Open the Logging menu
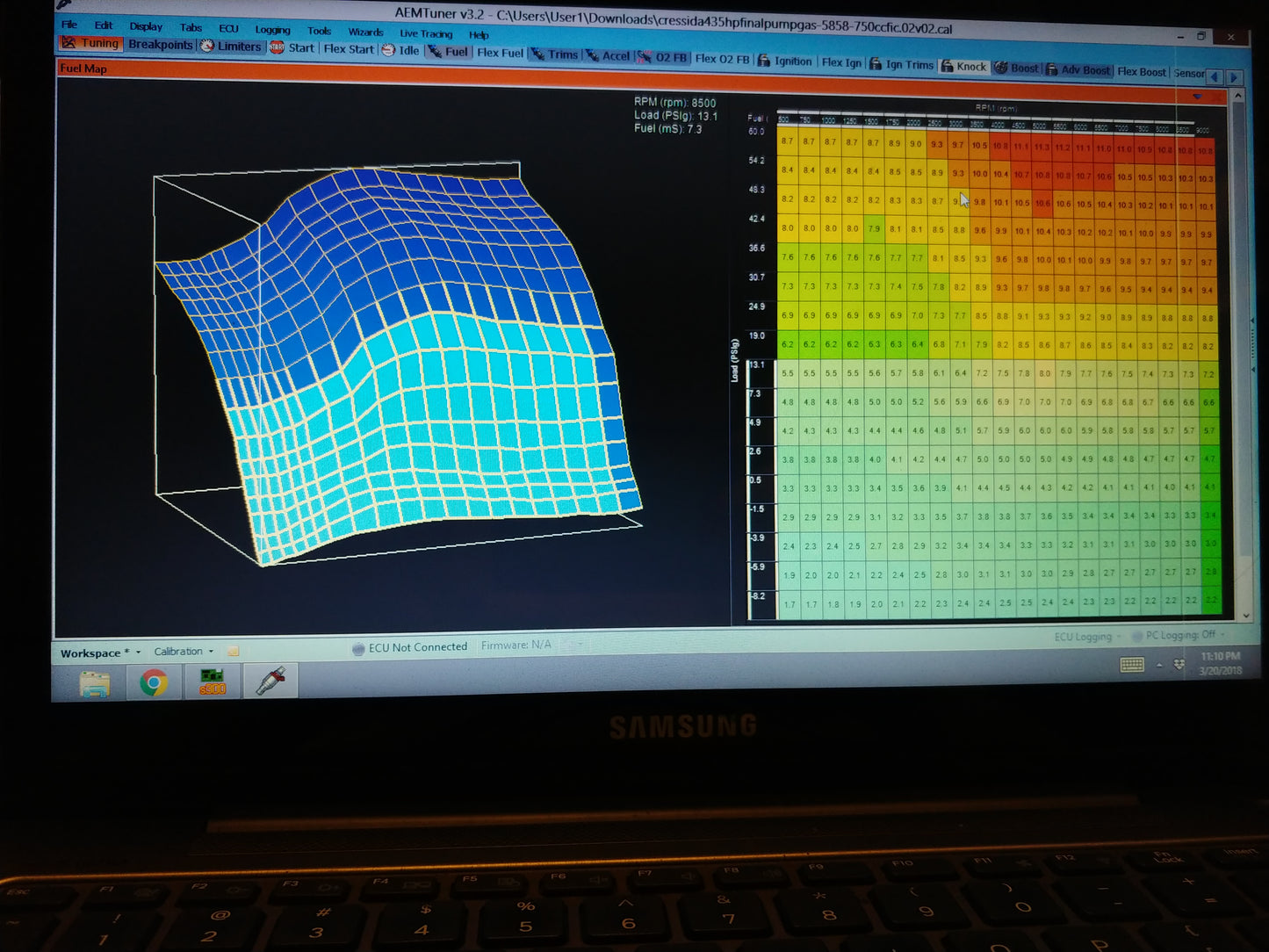This screenshot has width=1269, height=952. pyautogui.click(x=272, y=30)
